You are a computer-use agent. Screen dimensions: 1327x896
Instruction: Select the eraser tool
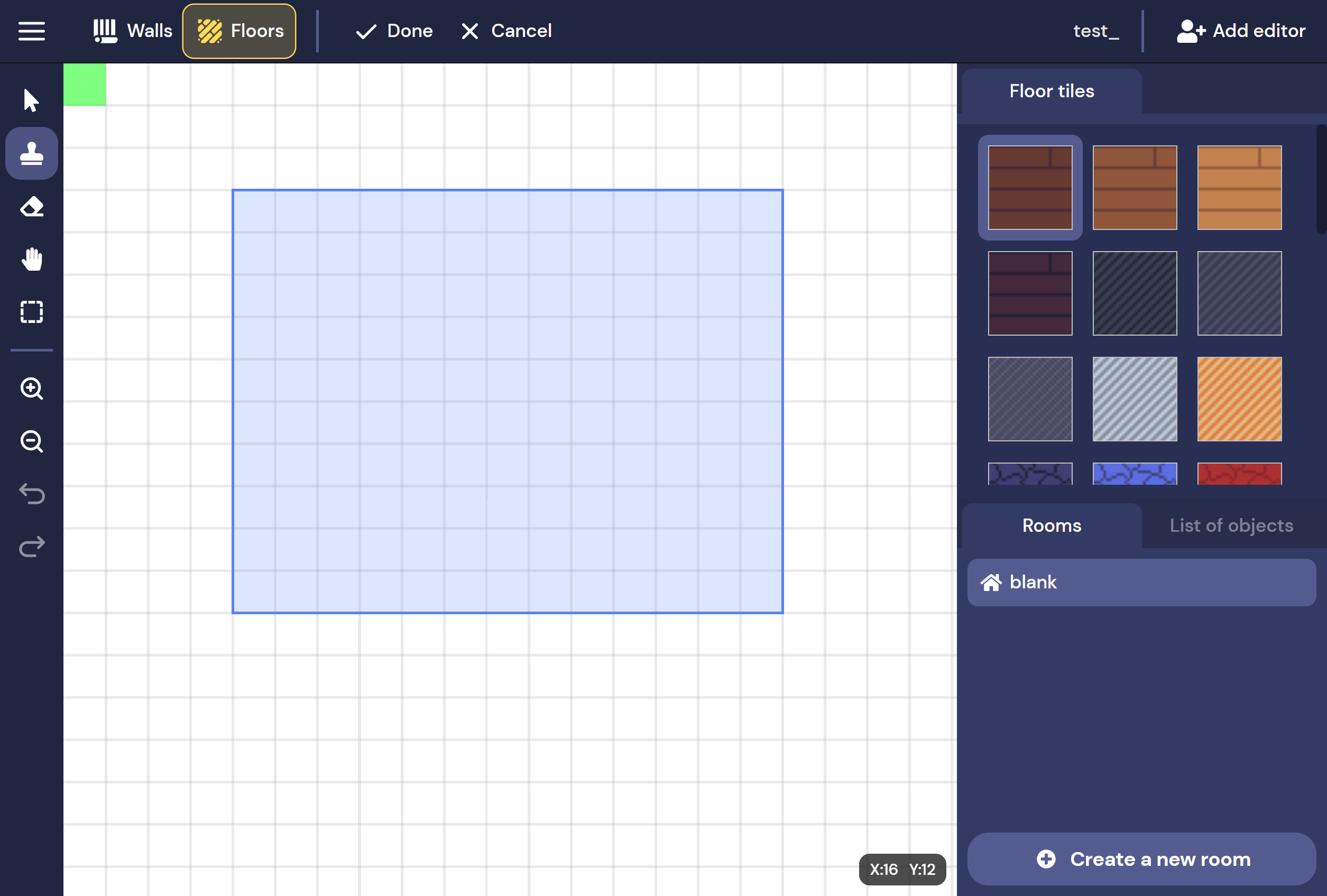(31, 207)
